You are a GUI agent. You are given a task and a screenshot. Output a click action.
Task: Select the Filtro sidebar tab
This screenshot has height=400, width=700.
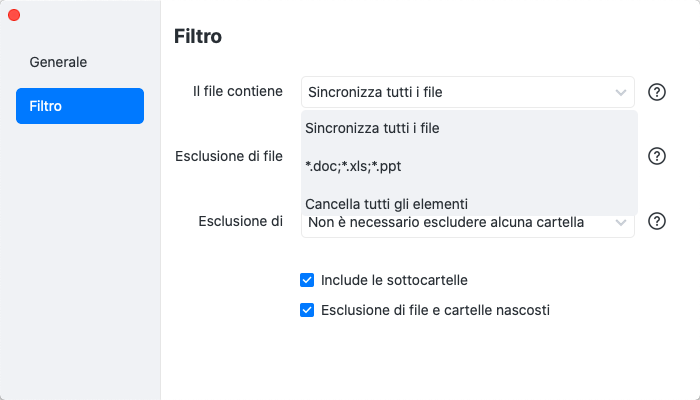click(x=80, y=106)
